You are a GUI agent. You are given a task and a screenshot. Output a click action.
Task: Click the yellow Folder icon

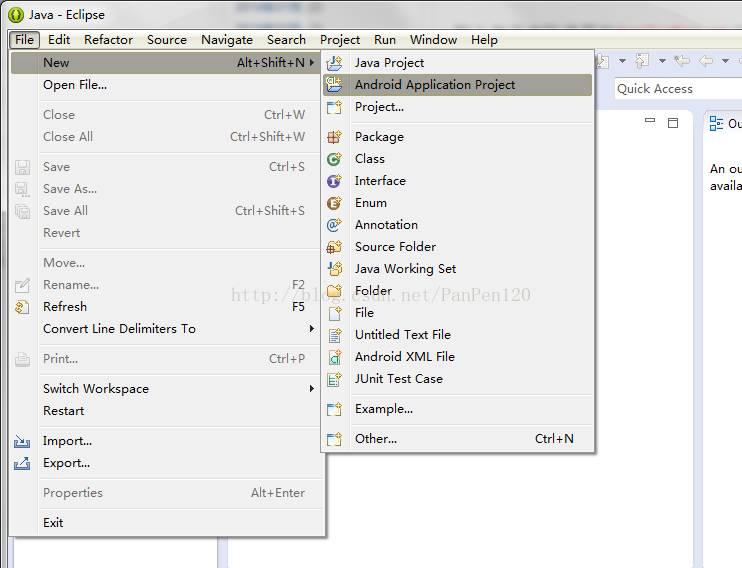click(334, 291)
